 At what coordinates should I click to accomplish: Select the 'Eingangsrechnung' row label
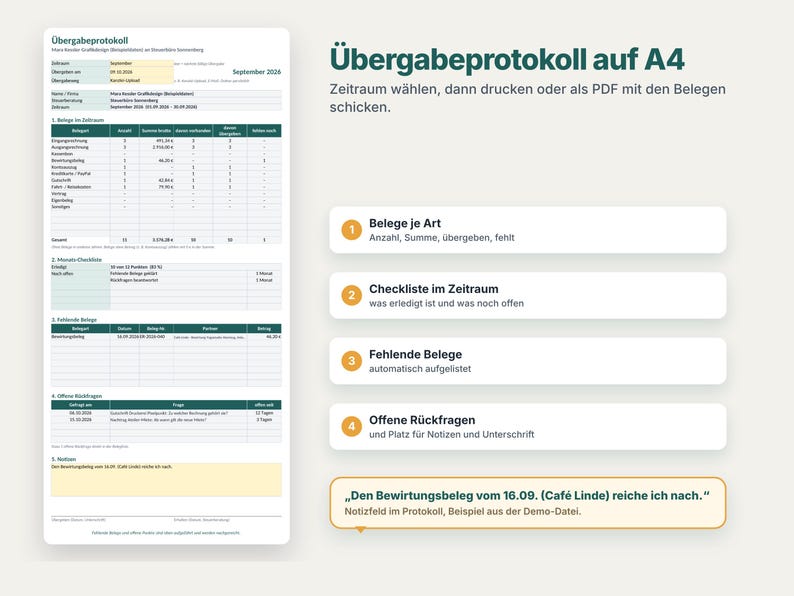69,141
